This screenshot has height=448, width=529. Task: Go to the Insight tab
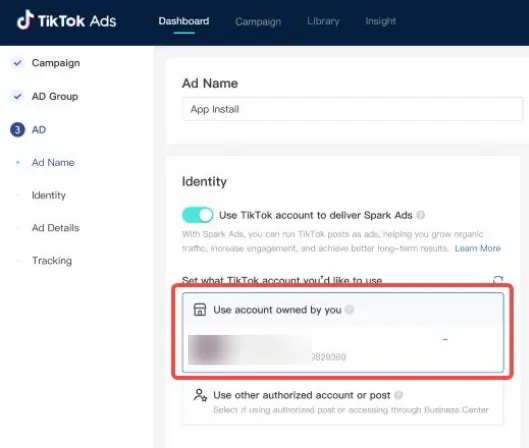click(381, 21)
